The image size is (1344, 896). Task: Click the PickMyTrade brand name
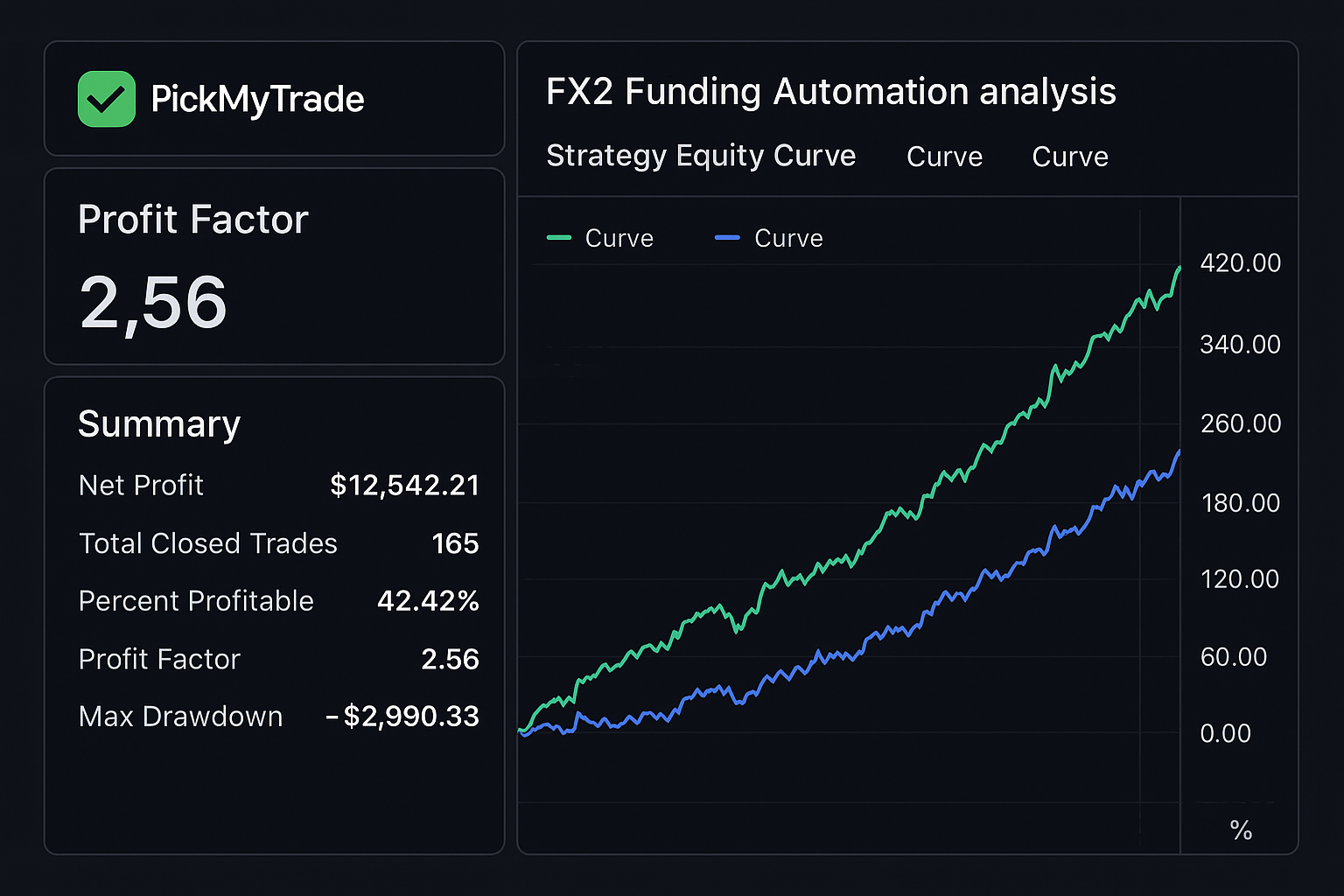[x=257, y=100]
